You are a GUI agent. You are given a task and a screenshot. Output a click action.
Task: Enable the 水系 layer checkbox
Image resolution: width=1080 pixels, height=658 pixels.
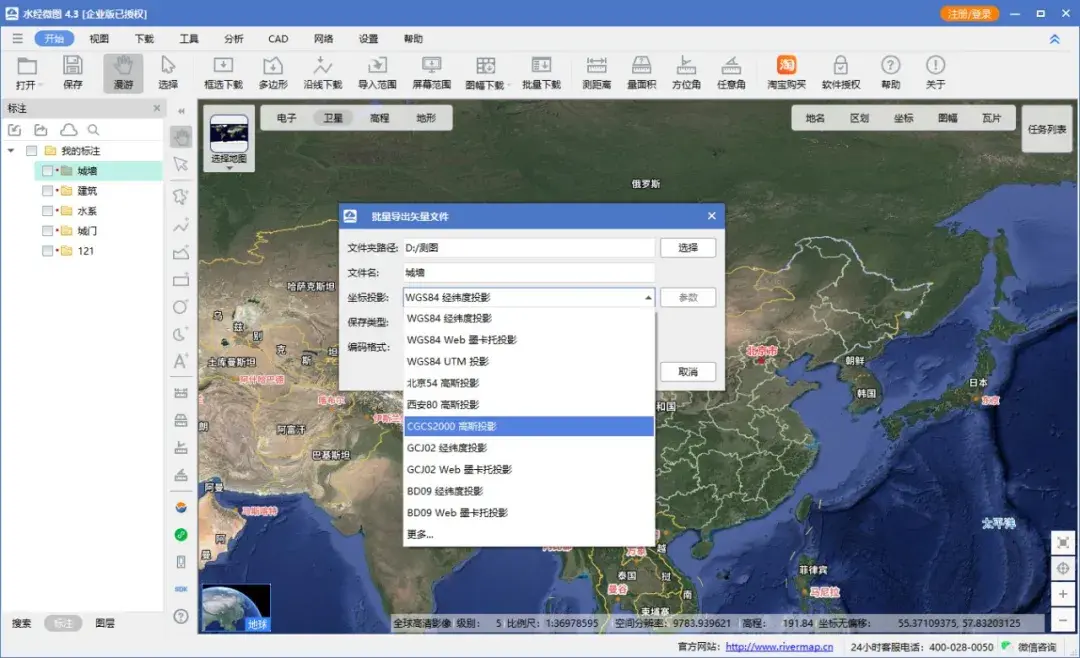46,210
